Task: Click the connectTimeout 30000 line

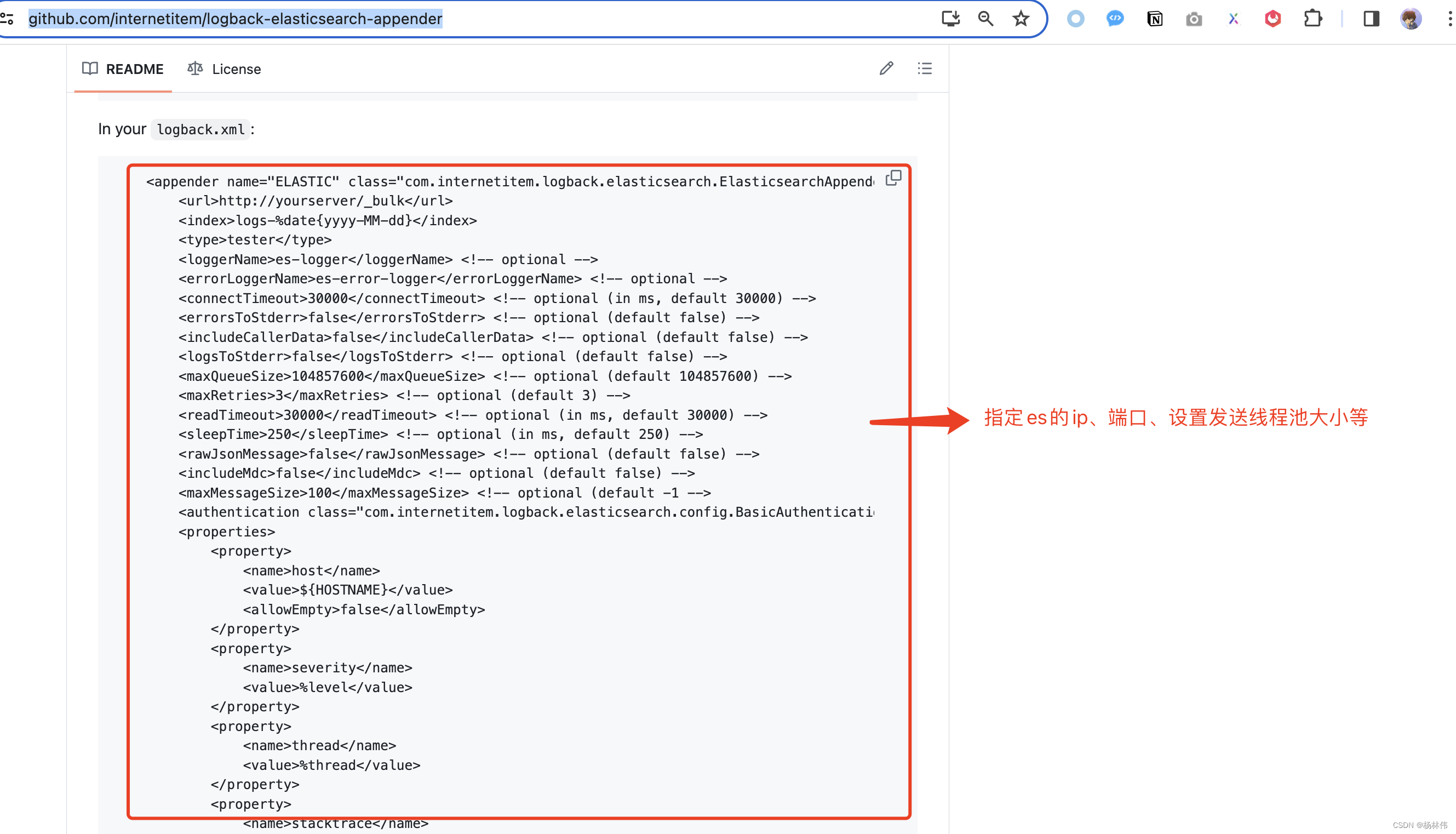Action: pyautogui.click(x=497, y=299)
